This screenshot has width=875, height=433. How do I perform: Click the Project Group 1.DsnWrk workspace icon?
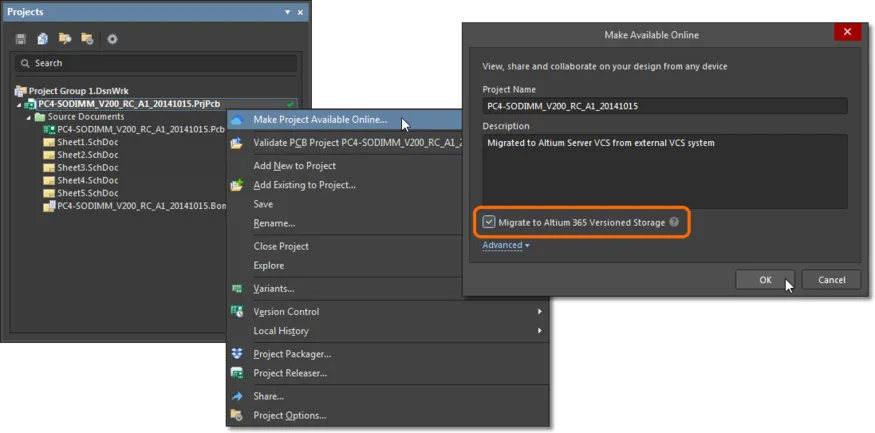point(21,90)
